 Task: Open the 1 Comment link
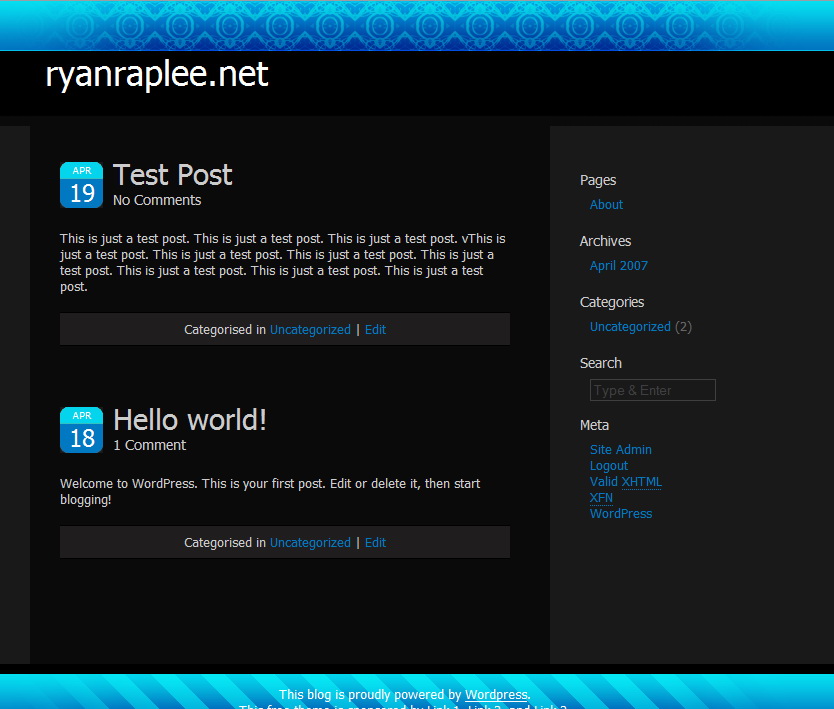coord(149,446)
